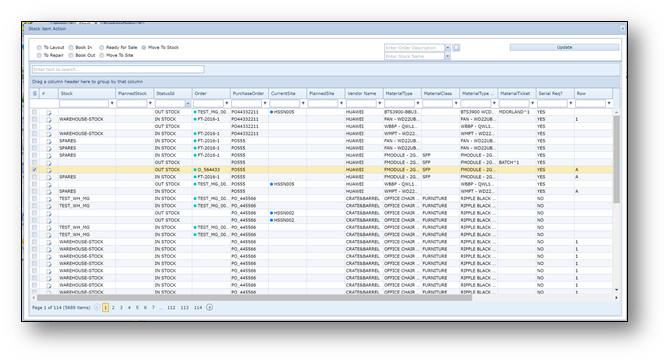Open edit icon for the BTS3900-BBU3 row
This screenshot has width=670, height=364.
click(49, 112)
